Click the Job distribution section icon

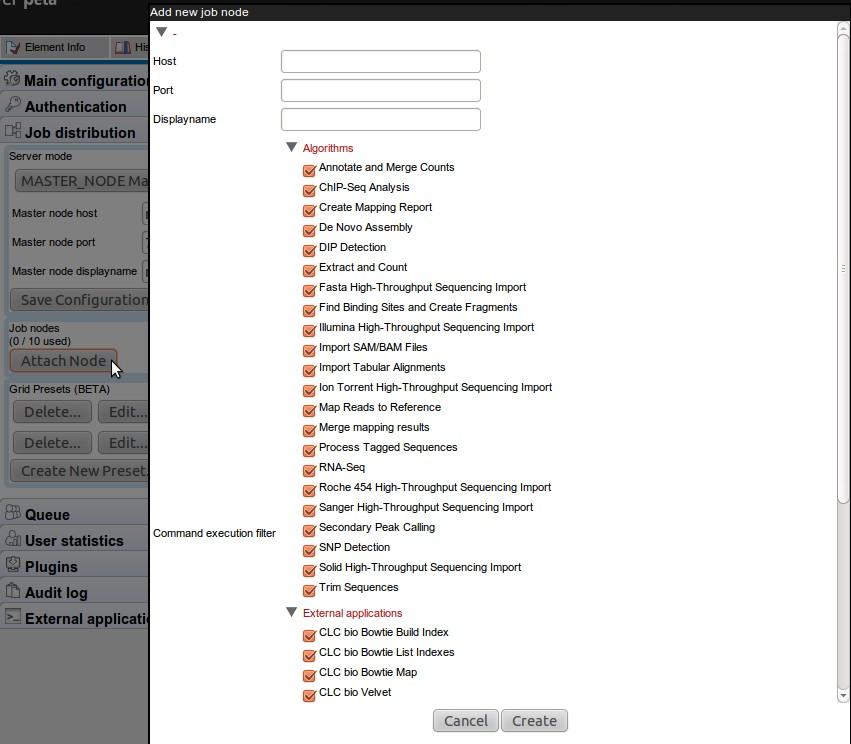(12, 131)
